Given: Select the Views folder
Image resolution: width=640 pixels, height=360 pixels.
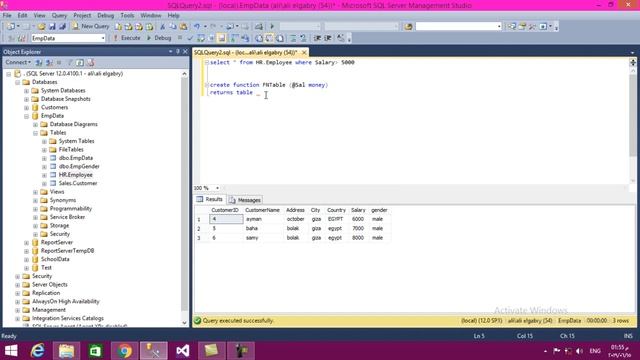Looking at the screenshot, I should click(57, 192).
